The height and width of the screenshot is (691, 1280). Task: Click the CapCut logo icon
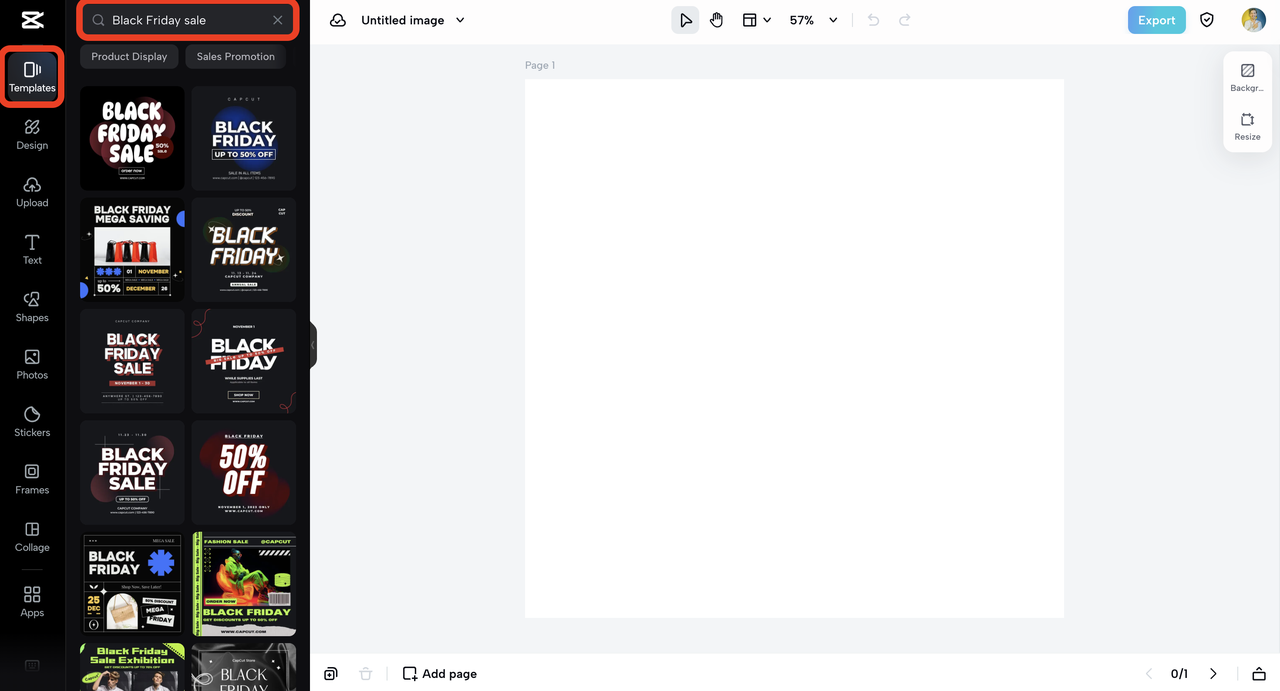[32, 21]
